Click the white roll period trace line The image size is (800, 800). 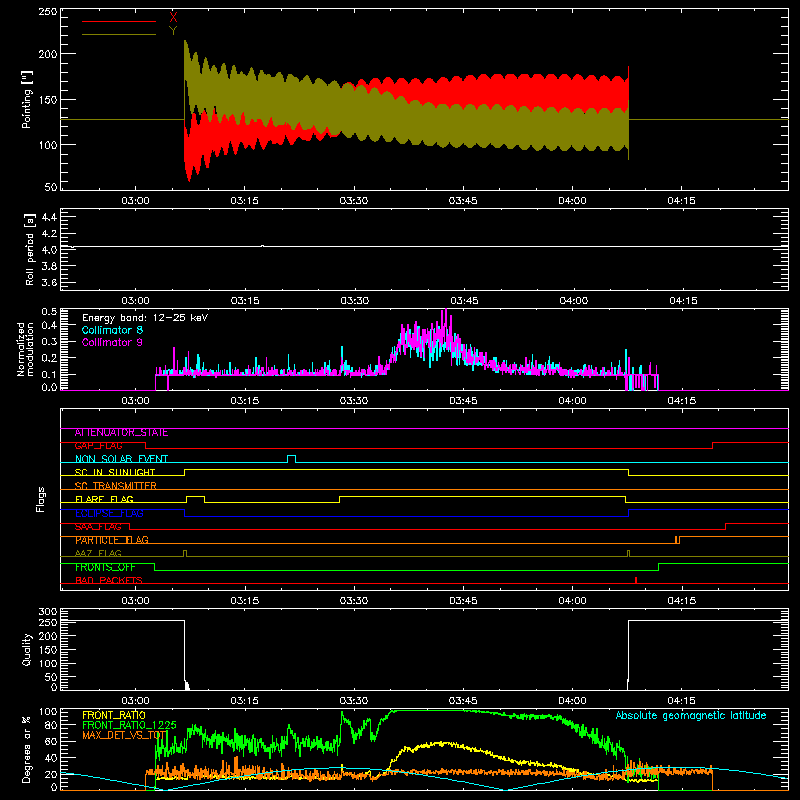424,246
